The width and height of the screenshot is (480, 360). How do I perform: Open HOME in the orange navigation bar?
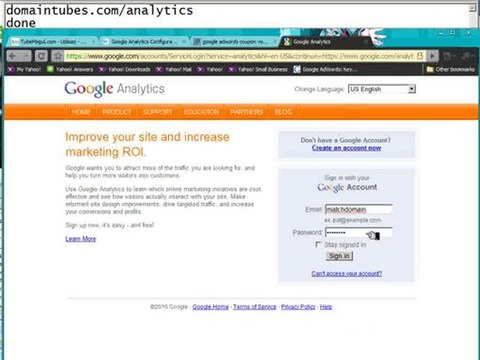[81, 112]
